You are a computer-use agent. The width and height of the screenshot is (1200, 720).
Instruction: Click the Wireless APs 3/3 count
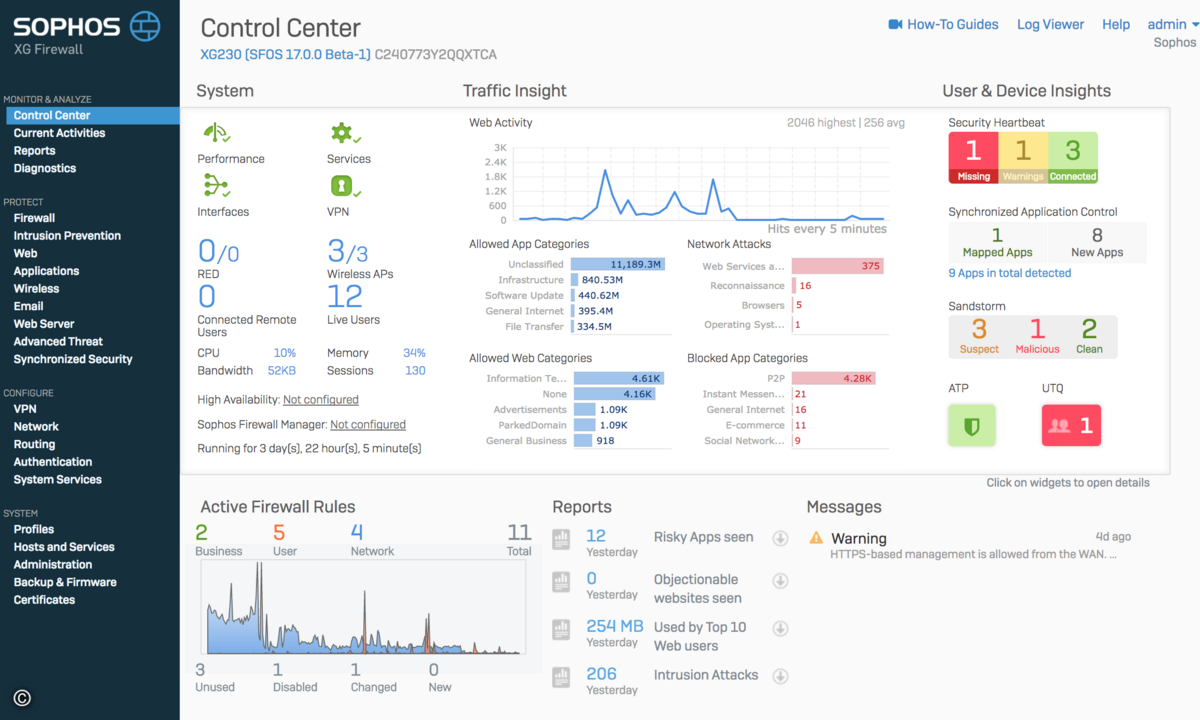[x=349, y=251]
